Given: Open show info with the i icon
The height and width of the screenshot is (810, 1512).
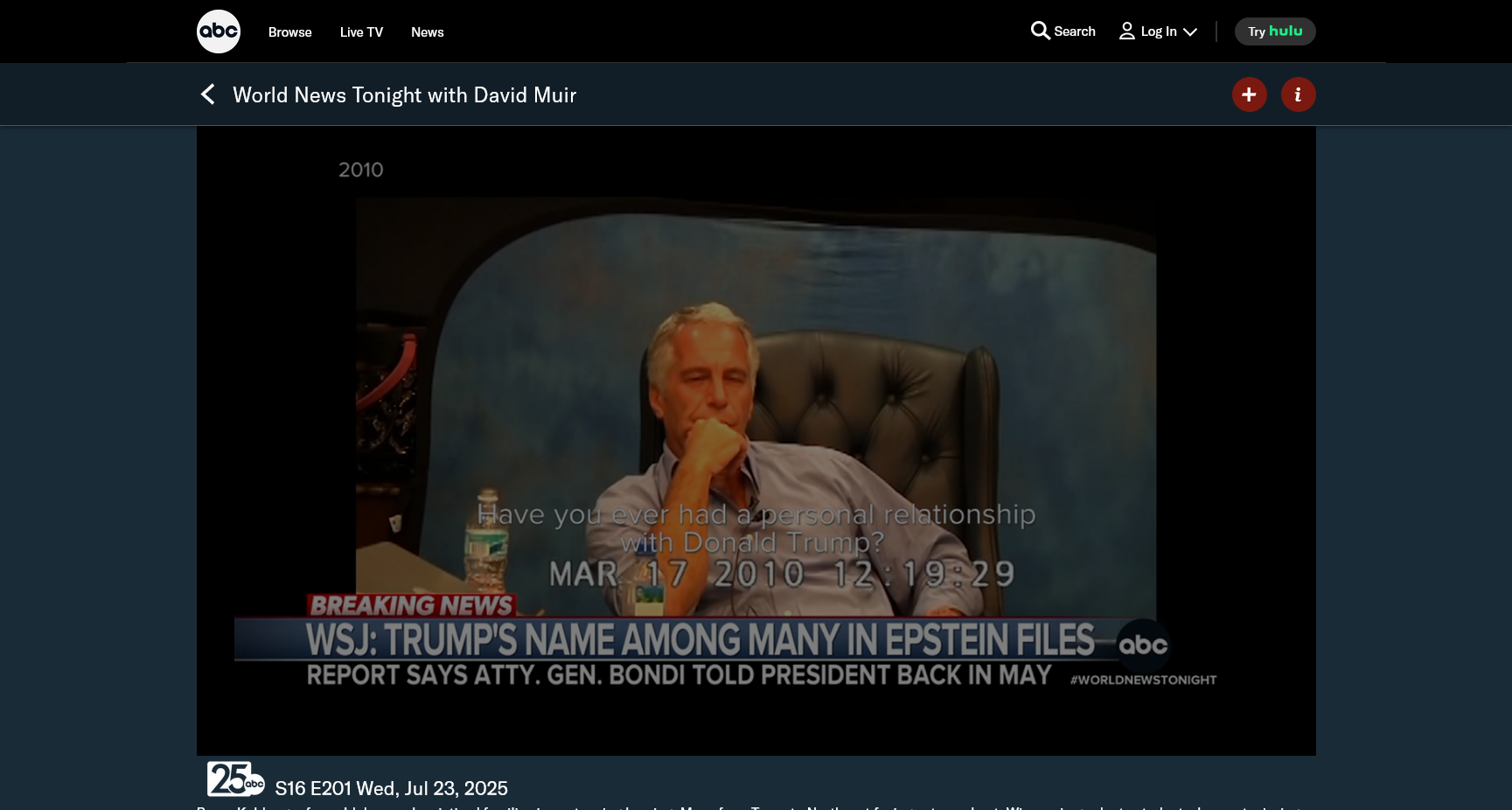Looking at the screenshot, I should point(1299,94).
